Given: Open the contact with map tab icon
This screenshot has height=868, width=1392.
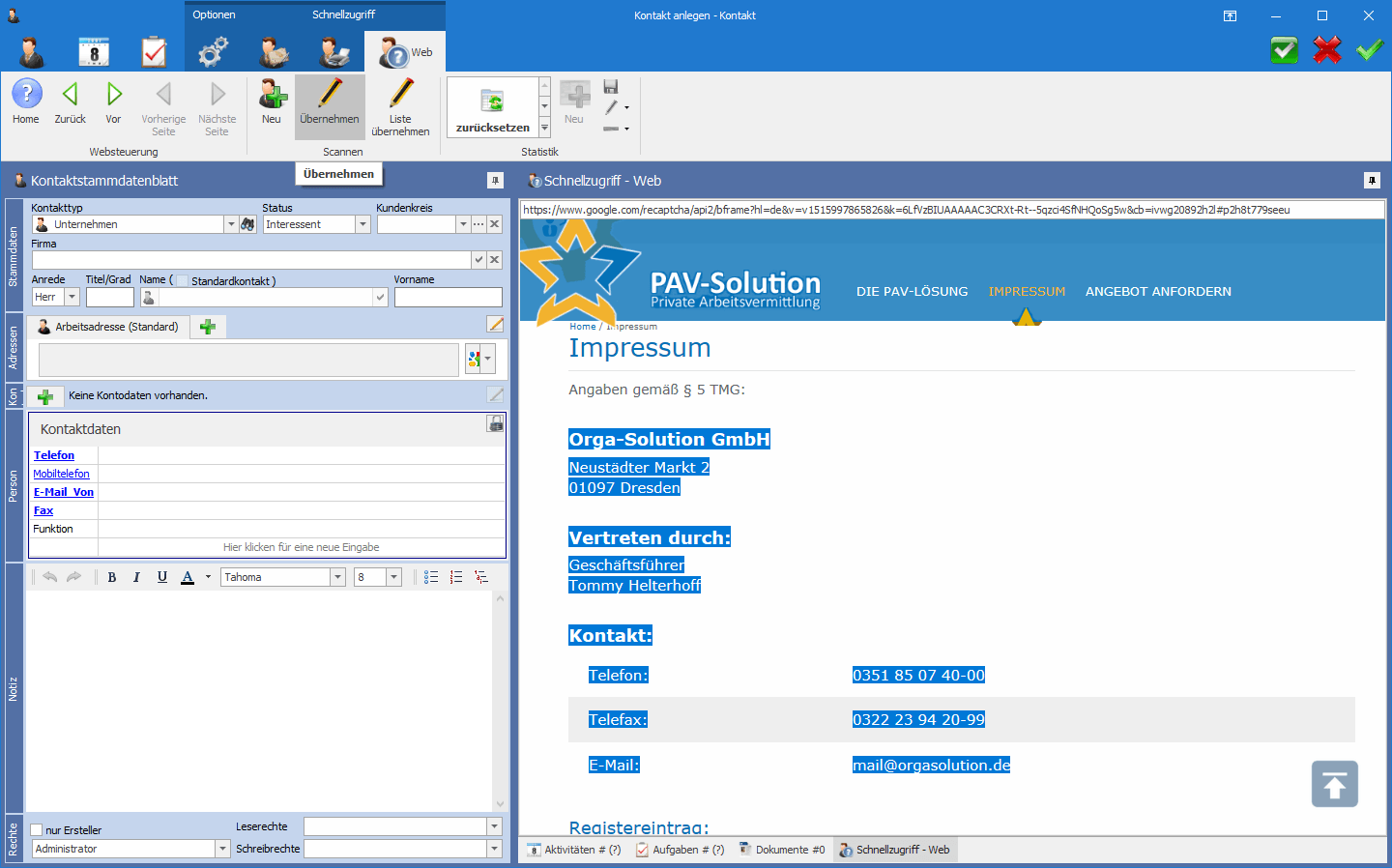Looking at the screenshot, I should (x=275, y=51).
